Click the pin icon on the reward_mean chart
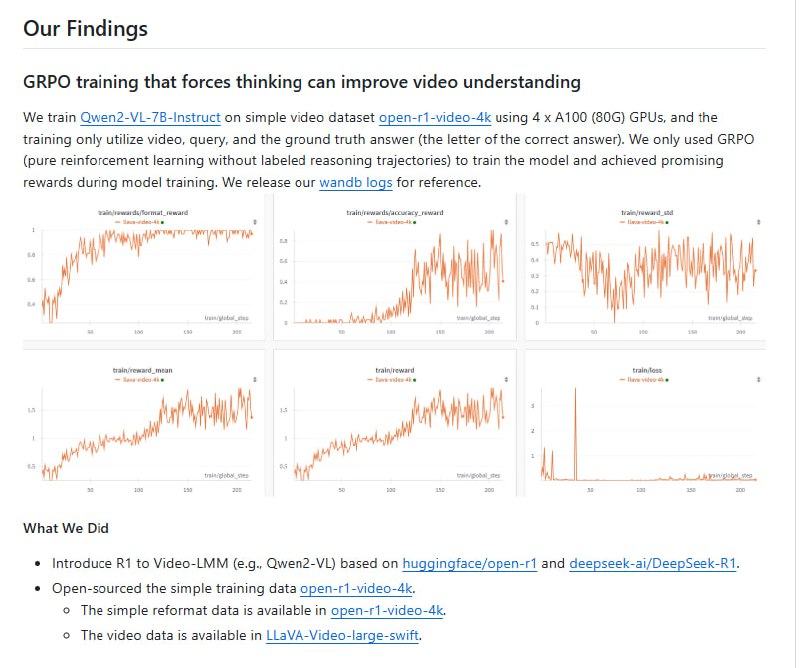The image size is (800, 668). tap(255, 379)
